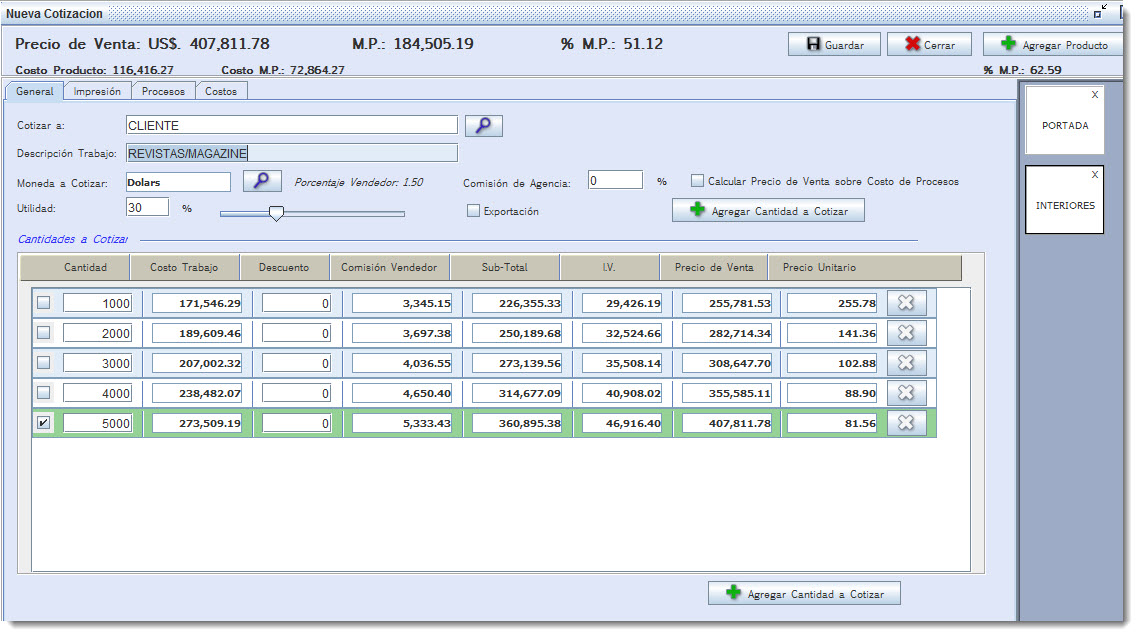The image size is (1138, 636).
Task: Delete the 3000 quantity row
Action: 906,363
